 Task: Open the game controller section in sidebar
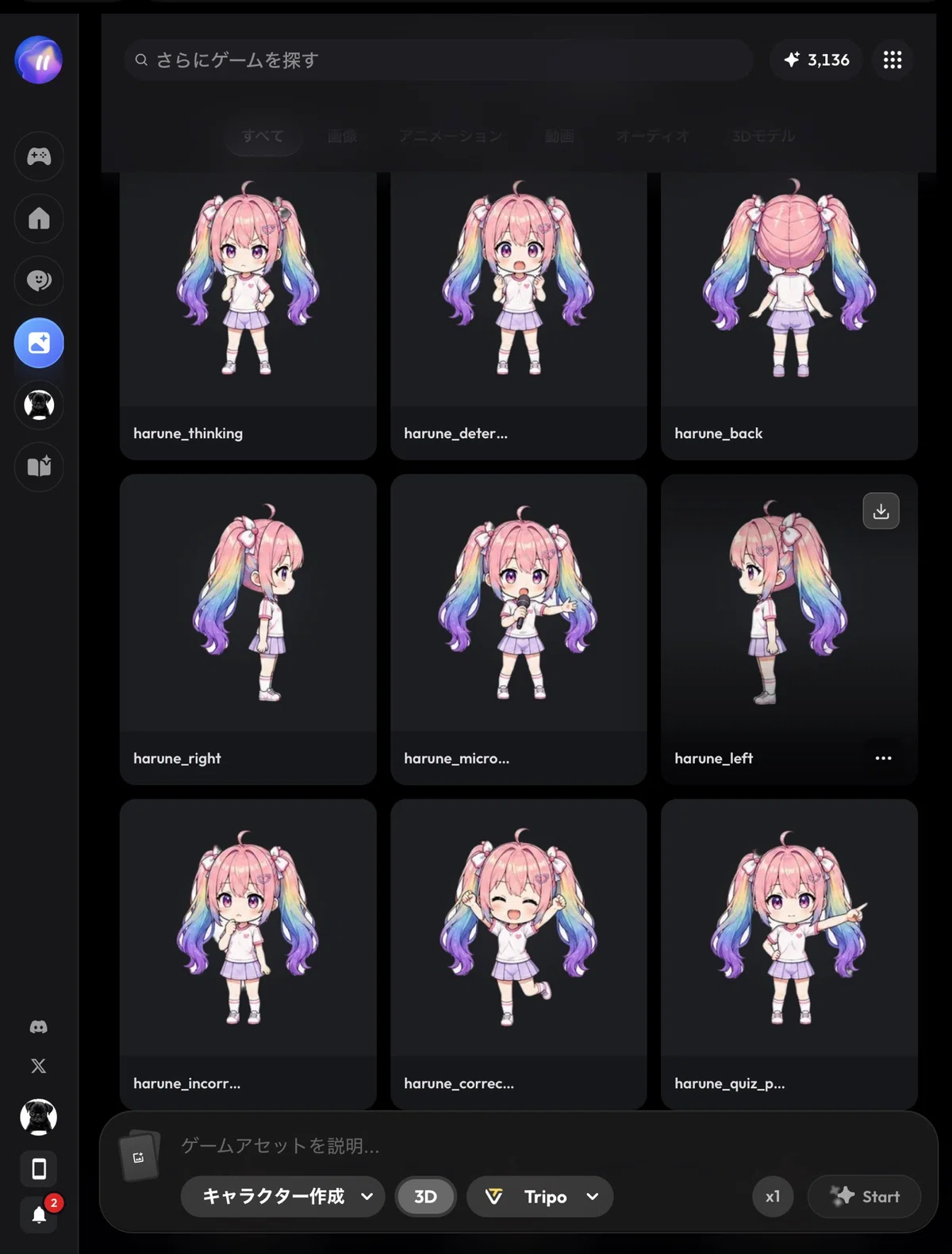[x=39, y=156]
